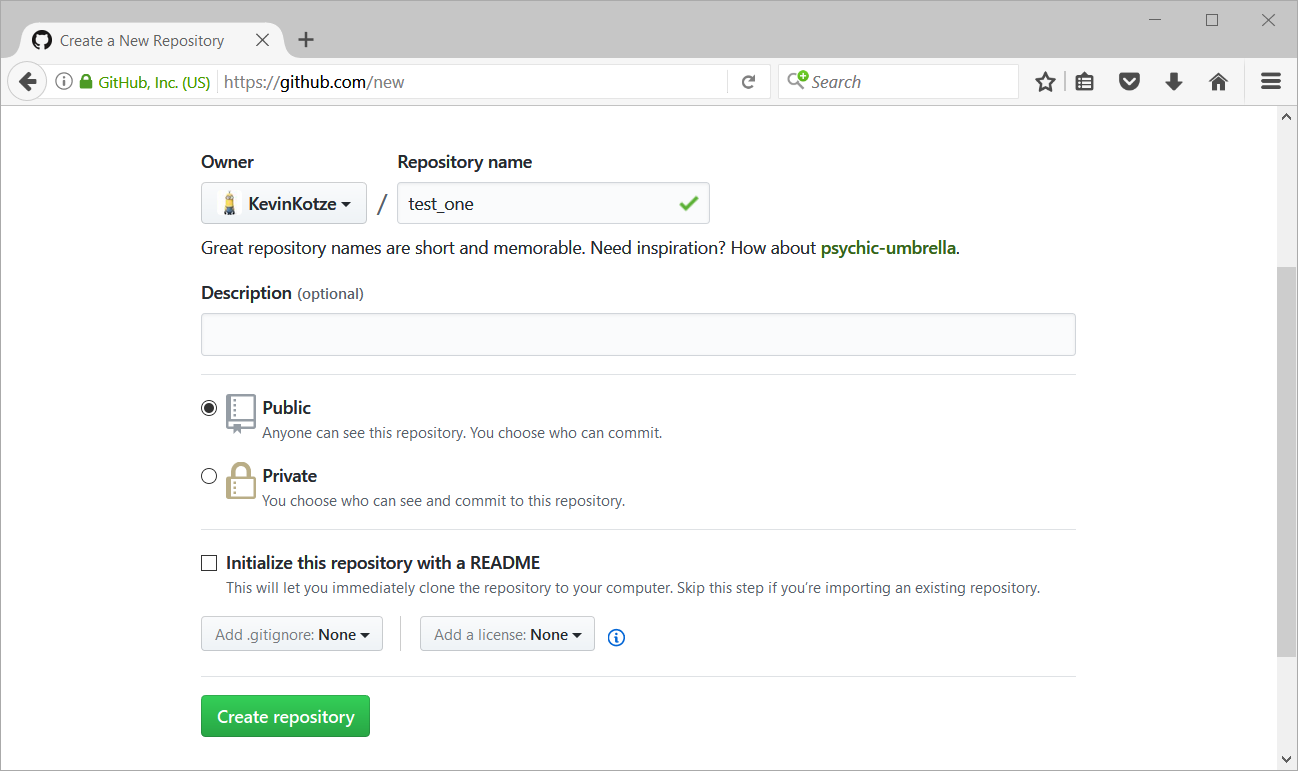The width and height of the screenshot is (1298, 771).
Task: Close the Create a New Repository tab
Action: click(x=262, y=40)
